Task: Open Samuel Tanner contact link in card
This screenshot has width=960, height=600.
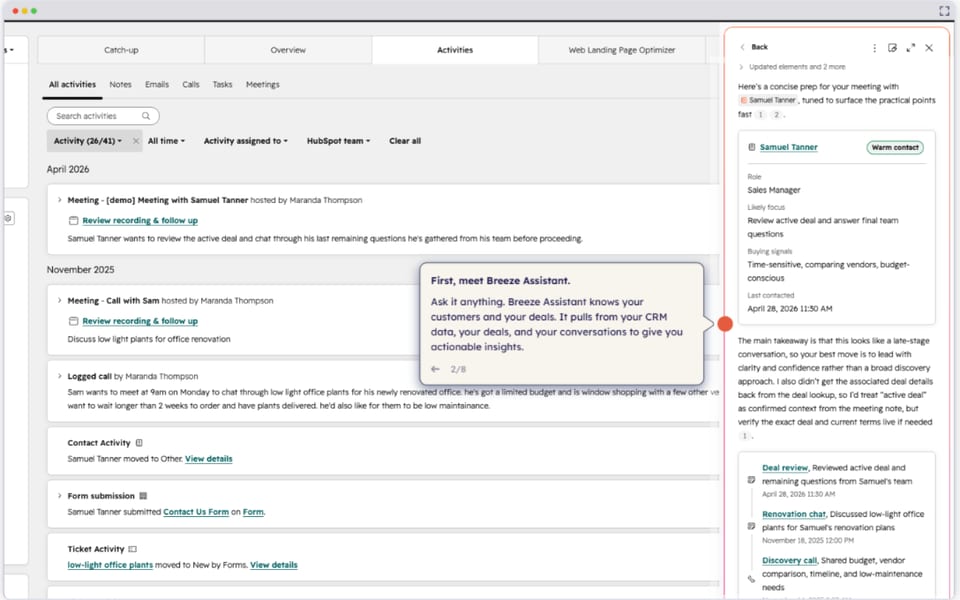Action: tap(789, 147)
